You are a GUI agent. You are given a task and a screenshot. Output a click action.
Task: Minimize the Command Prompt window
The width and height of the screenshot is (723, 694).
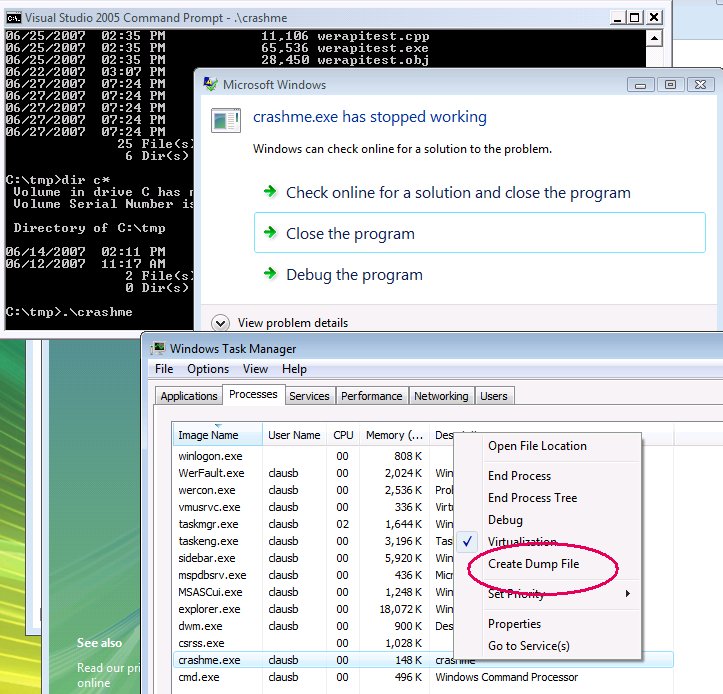click(x=617, y=18)
